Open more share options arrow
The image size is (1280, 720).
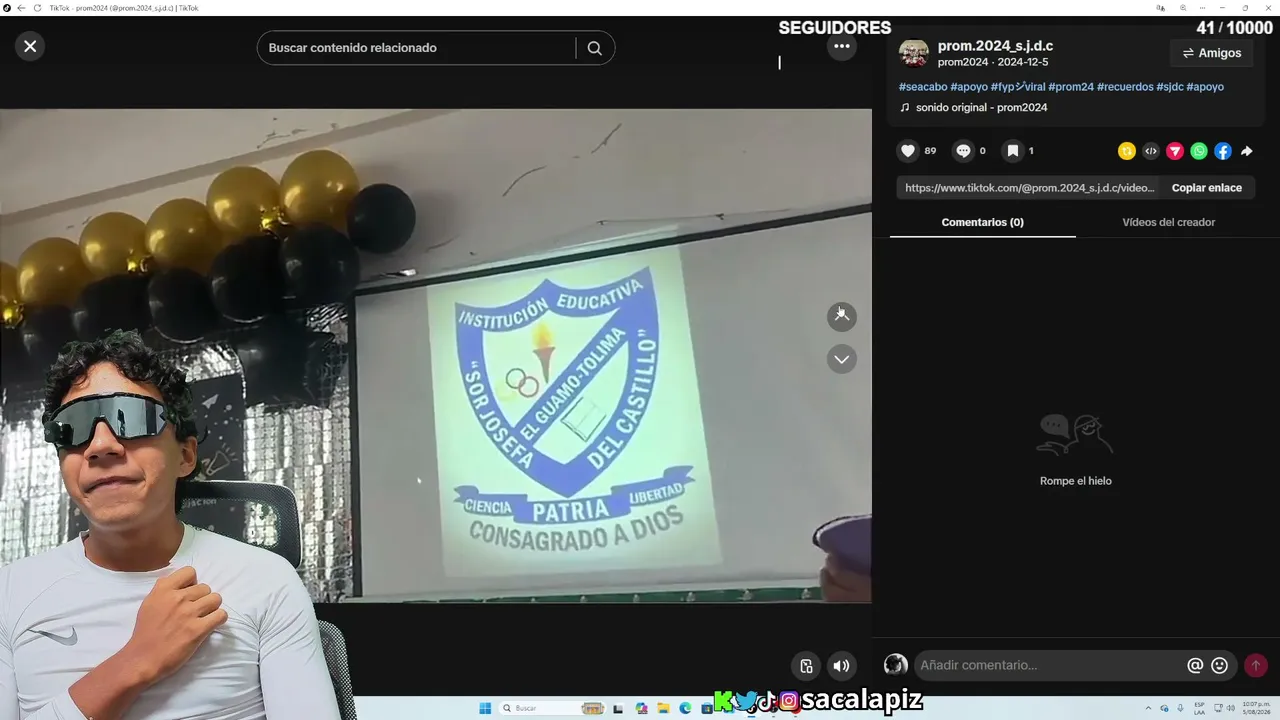[x=1247, y=151]
